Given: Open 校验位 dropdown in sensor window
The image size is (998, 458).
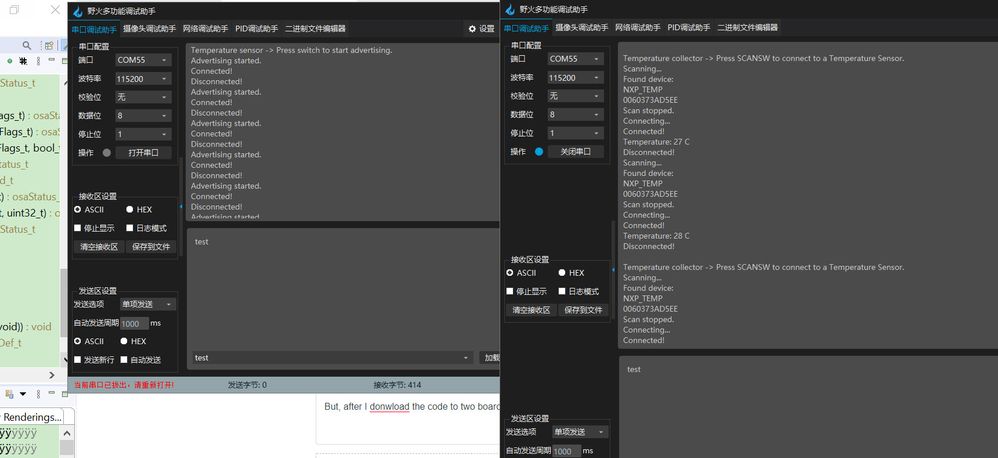Looking at the screenshot, I should (143, 97).
